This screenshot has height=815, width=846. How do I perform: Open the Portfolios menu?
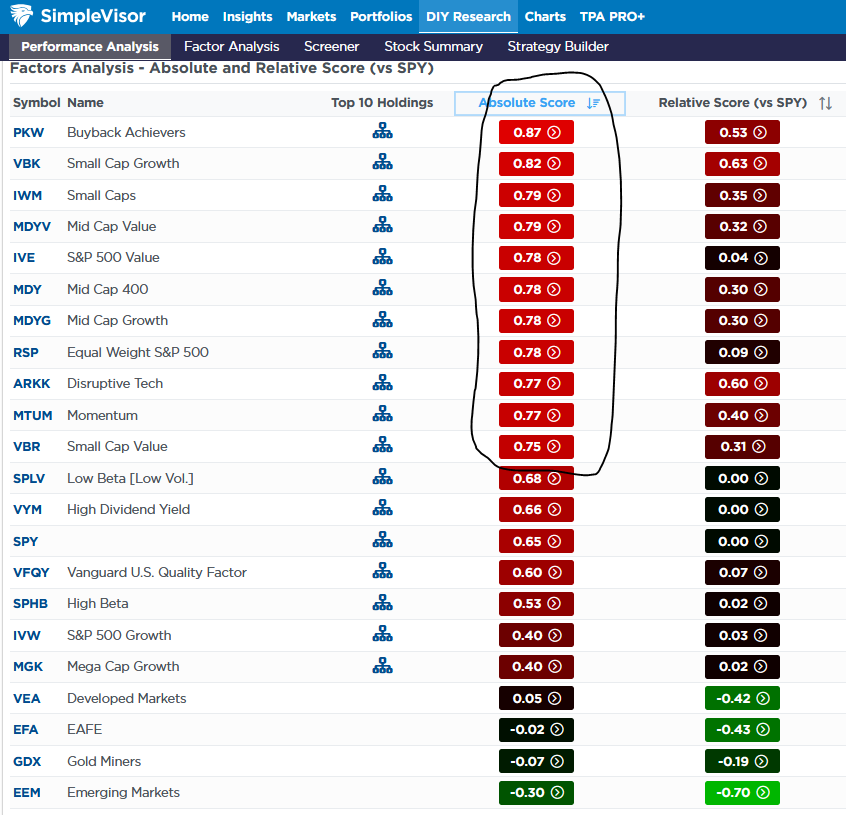381,17
